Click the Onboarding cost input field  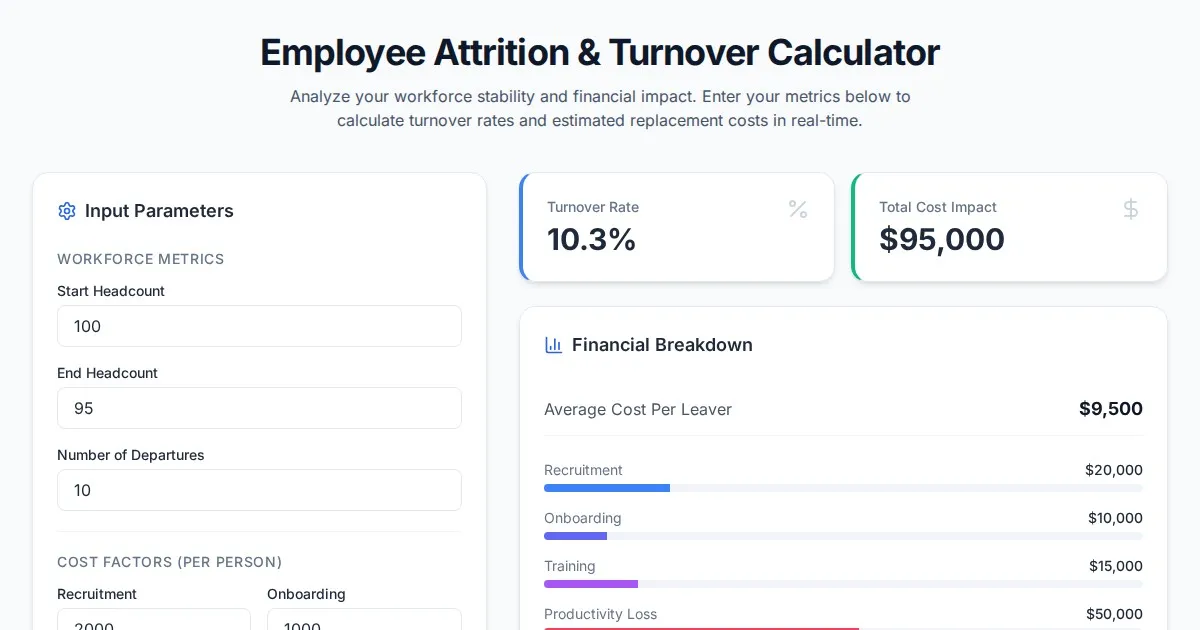(364, 620)
